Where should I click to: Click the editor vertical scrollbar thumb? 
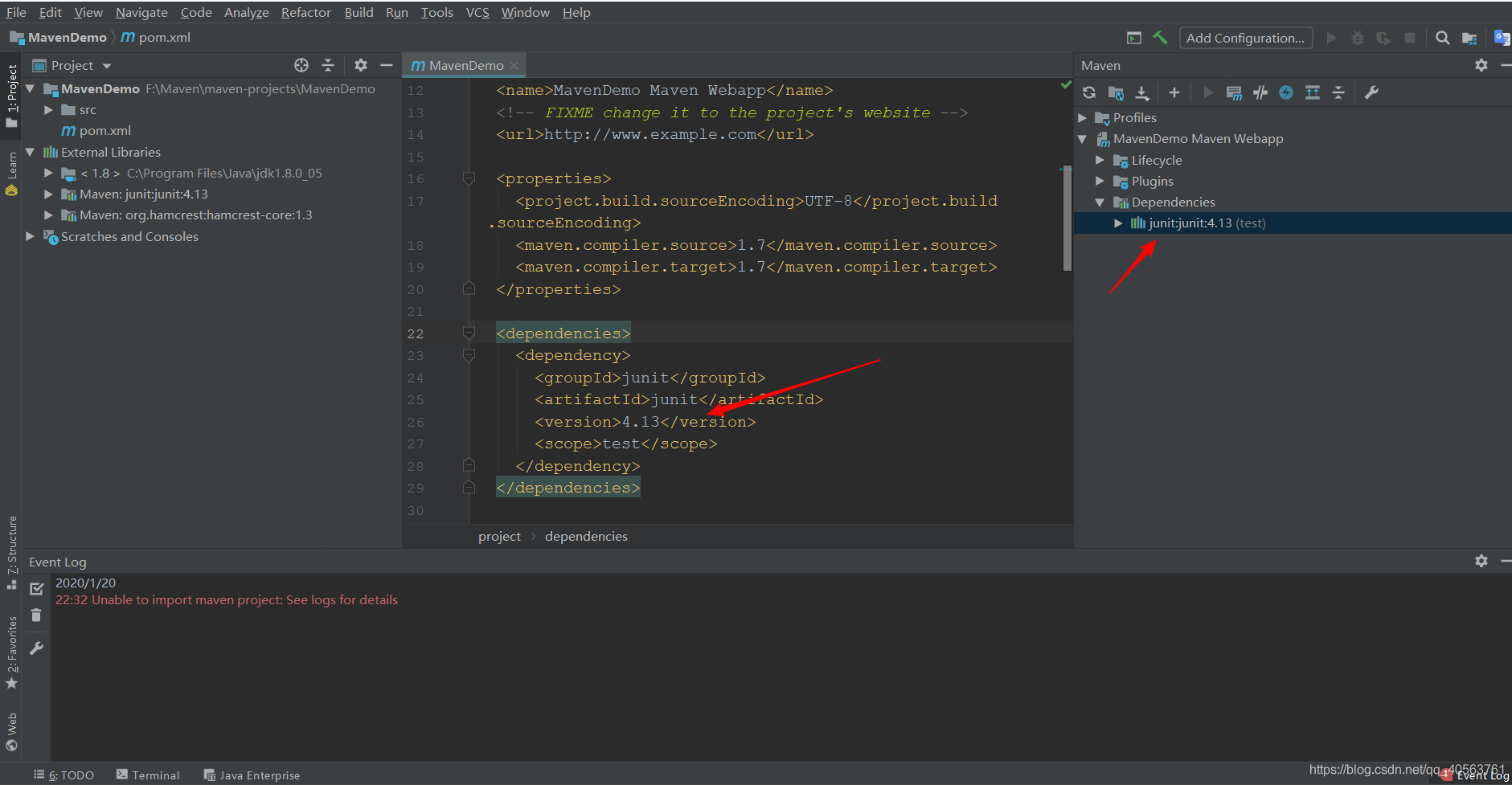(1067, 219)
